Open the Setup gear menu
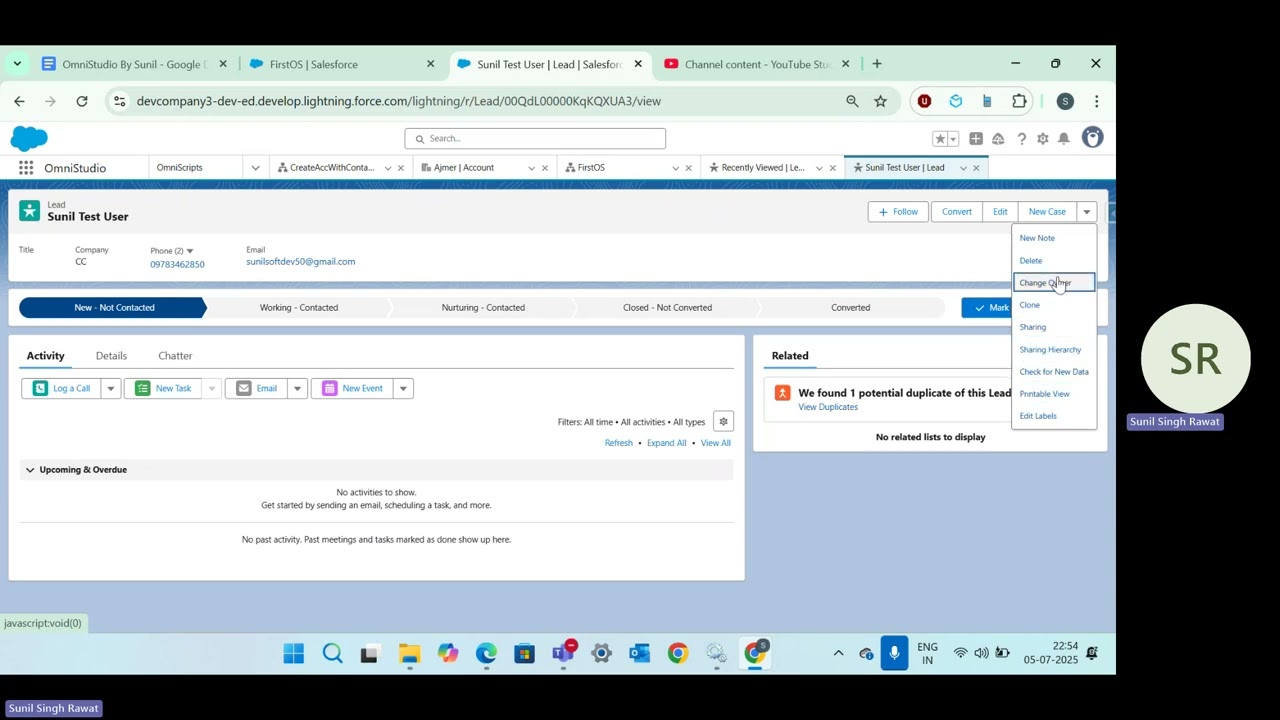Screen dimensions: 1280x720 click(1042, 139)
